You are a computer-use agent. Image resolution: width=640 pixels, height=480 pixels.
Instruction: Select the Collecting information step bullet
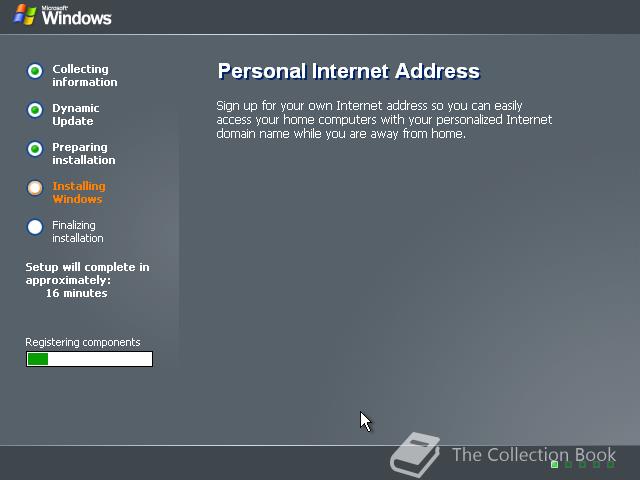click(35, 71)
